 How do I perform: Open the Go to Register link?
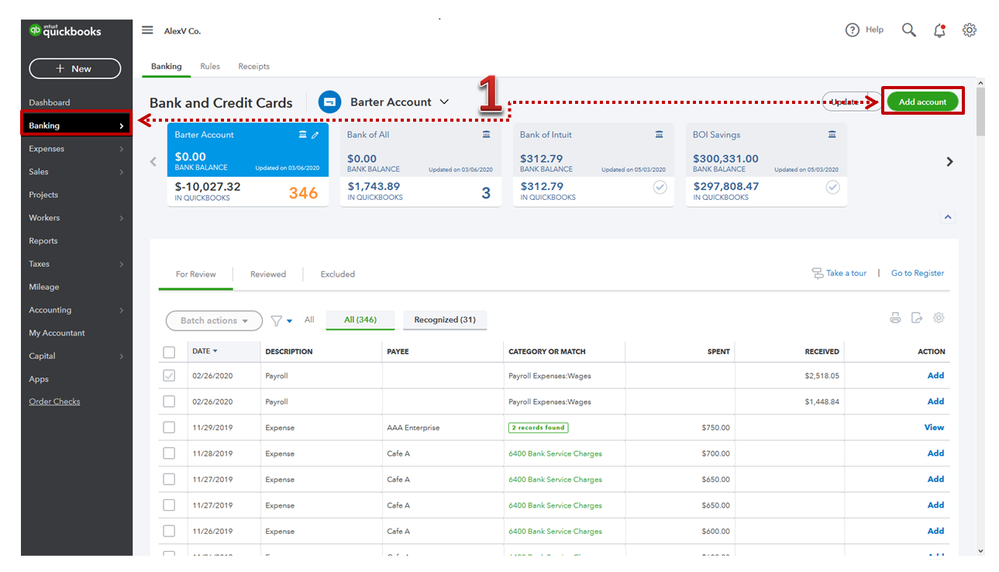coord(917,273)
